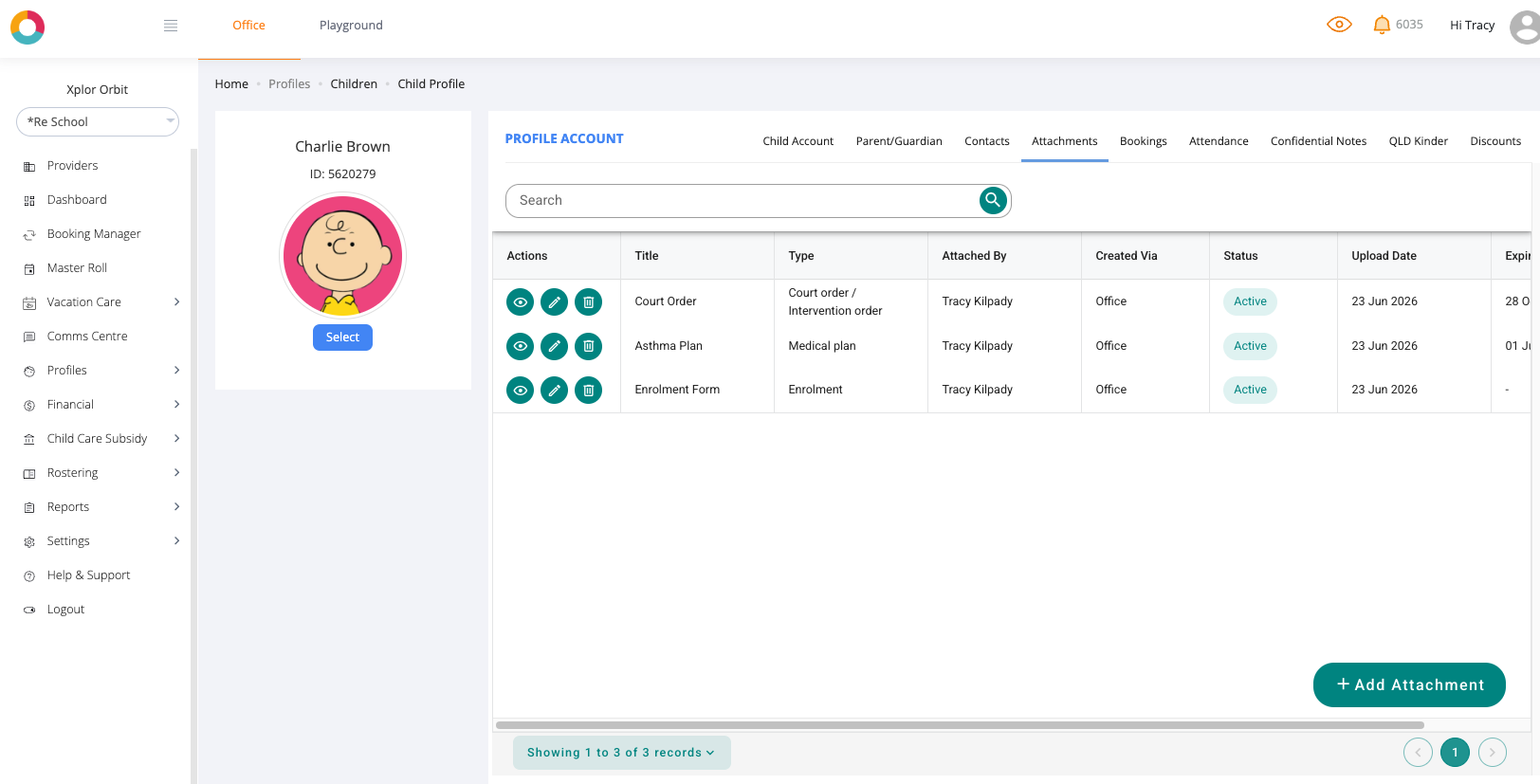The height and width of the screenshot is (784, 1540).
Task: Open the records-per-page dropdown
Action: click(622, 753)
